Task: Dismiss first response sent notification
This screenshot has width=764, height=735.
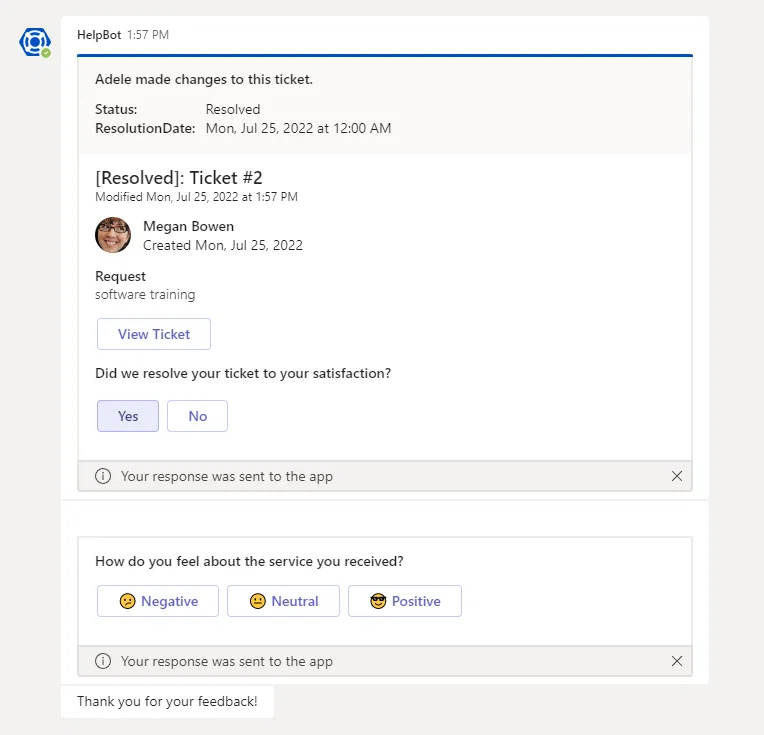Action: click(x=677, y=476)
